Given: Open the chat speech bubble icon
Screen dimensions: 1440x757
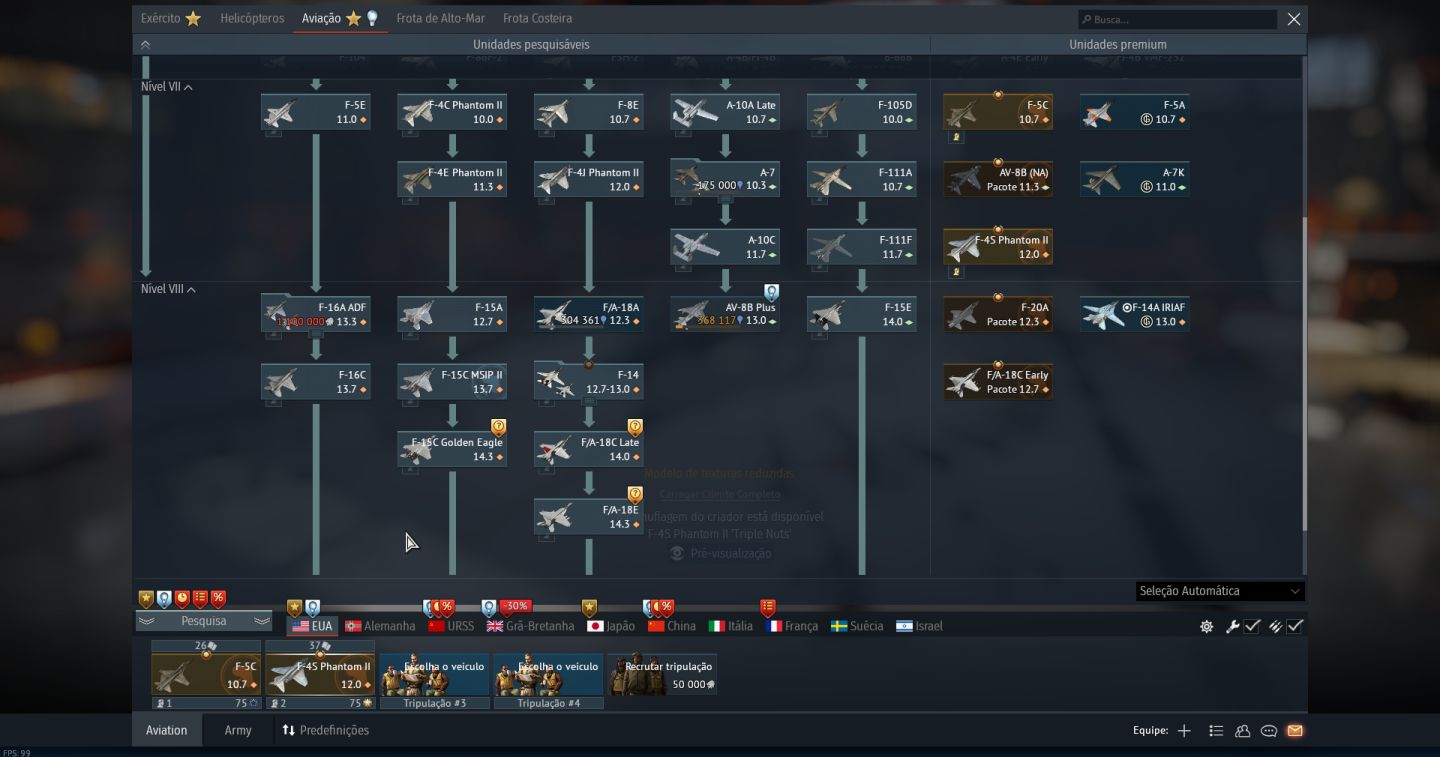Looking at the screenshot, I should [x=1269, y=731].
